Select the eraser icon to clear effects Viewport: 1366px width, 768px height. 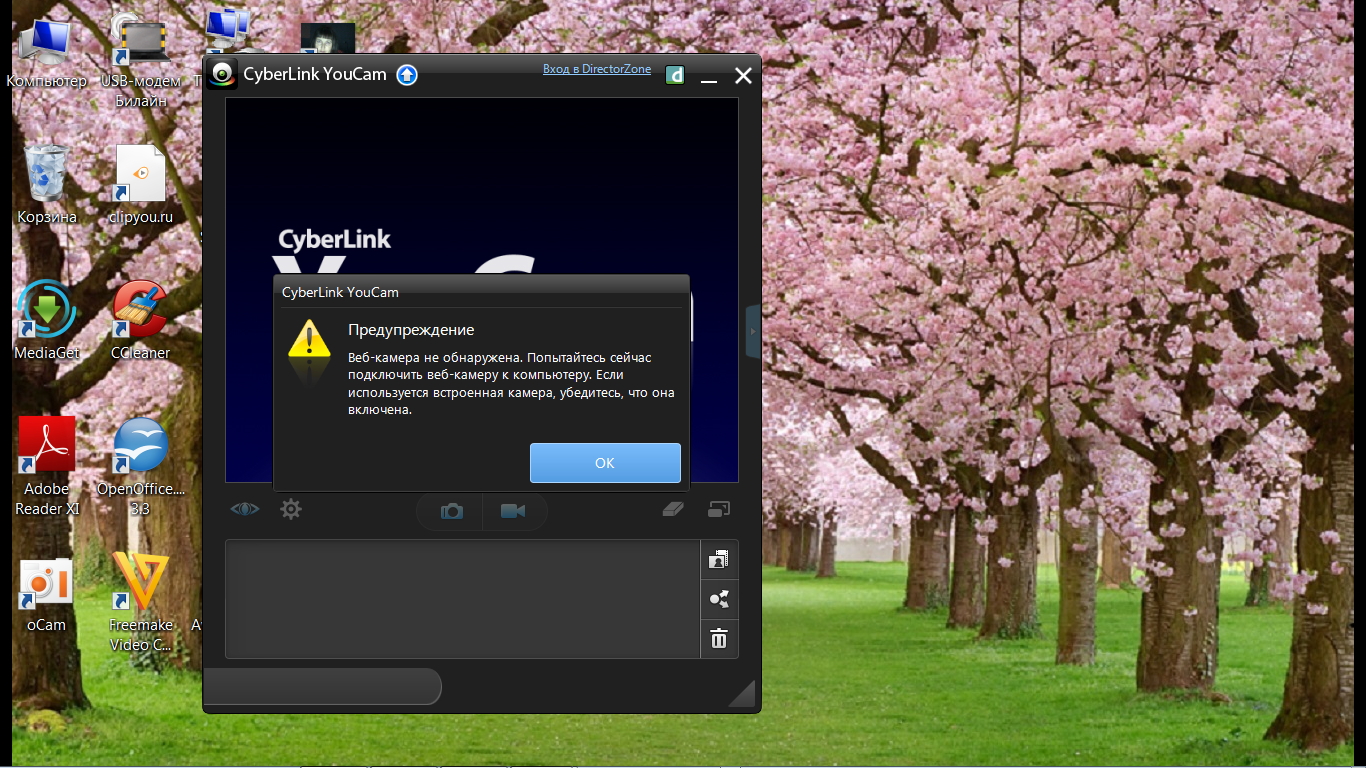(672, 509)
